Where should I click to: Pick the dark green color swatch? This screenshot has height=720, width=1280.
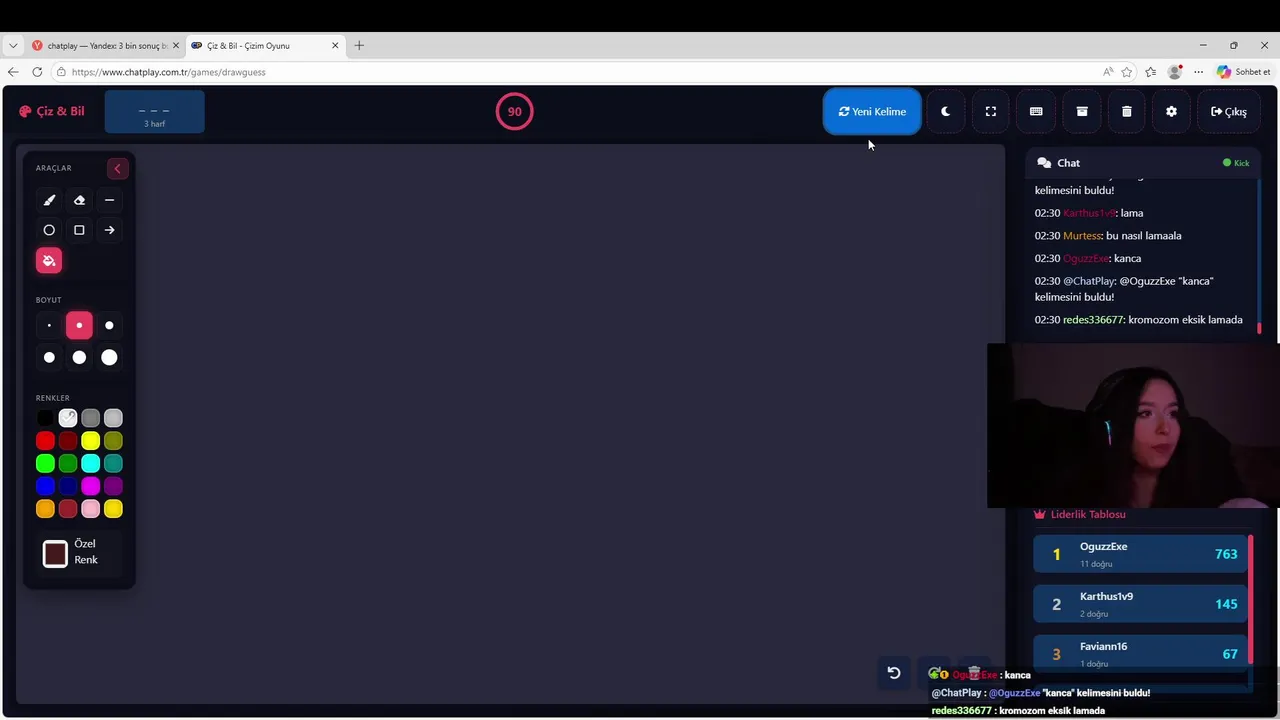68,463
